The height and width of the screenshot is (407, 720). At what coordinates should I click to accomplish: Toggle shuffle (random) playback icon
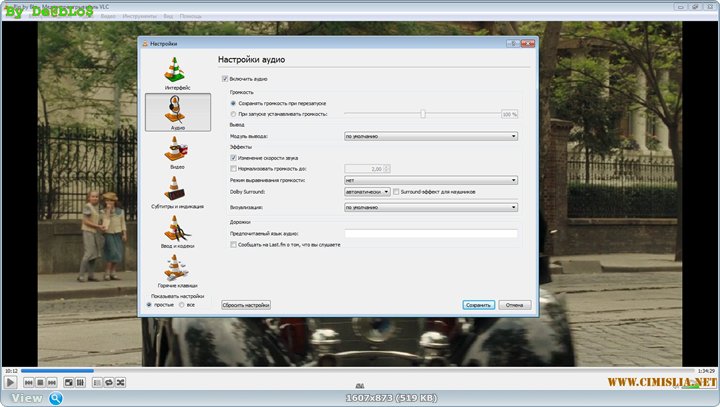point(121,382)
